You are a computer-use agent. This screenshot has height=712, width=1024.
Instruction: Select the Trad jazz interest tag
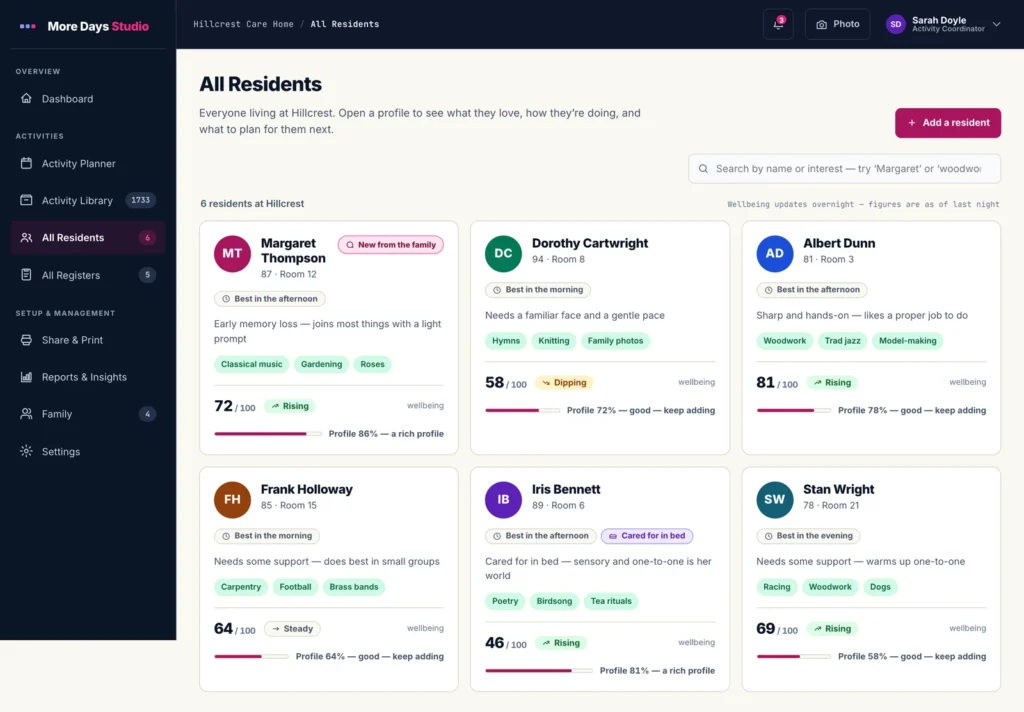pyautogui.click(x=842, y=341)
